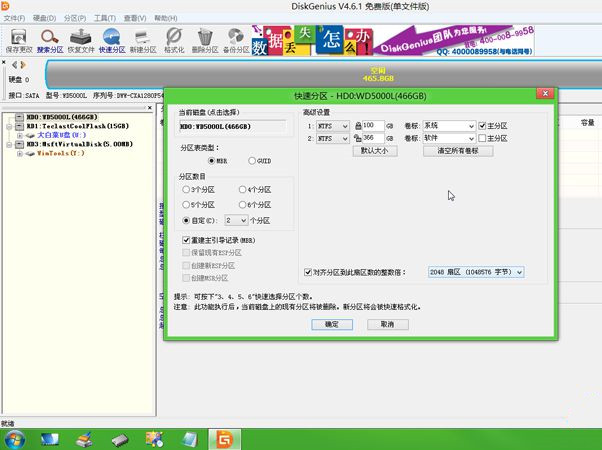Select the GUID partition table type
Viewport: 602px width, 450px height.
click(x=252, y=160)
